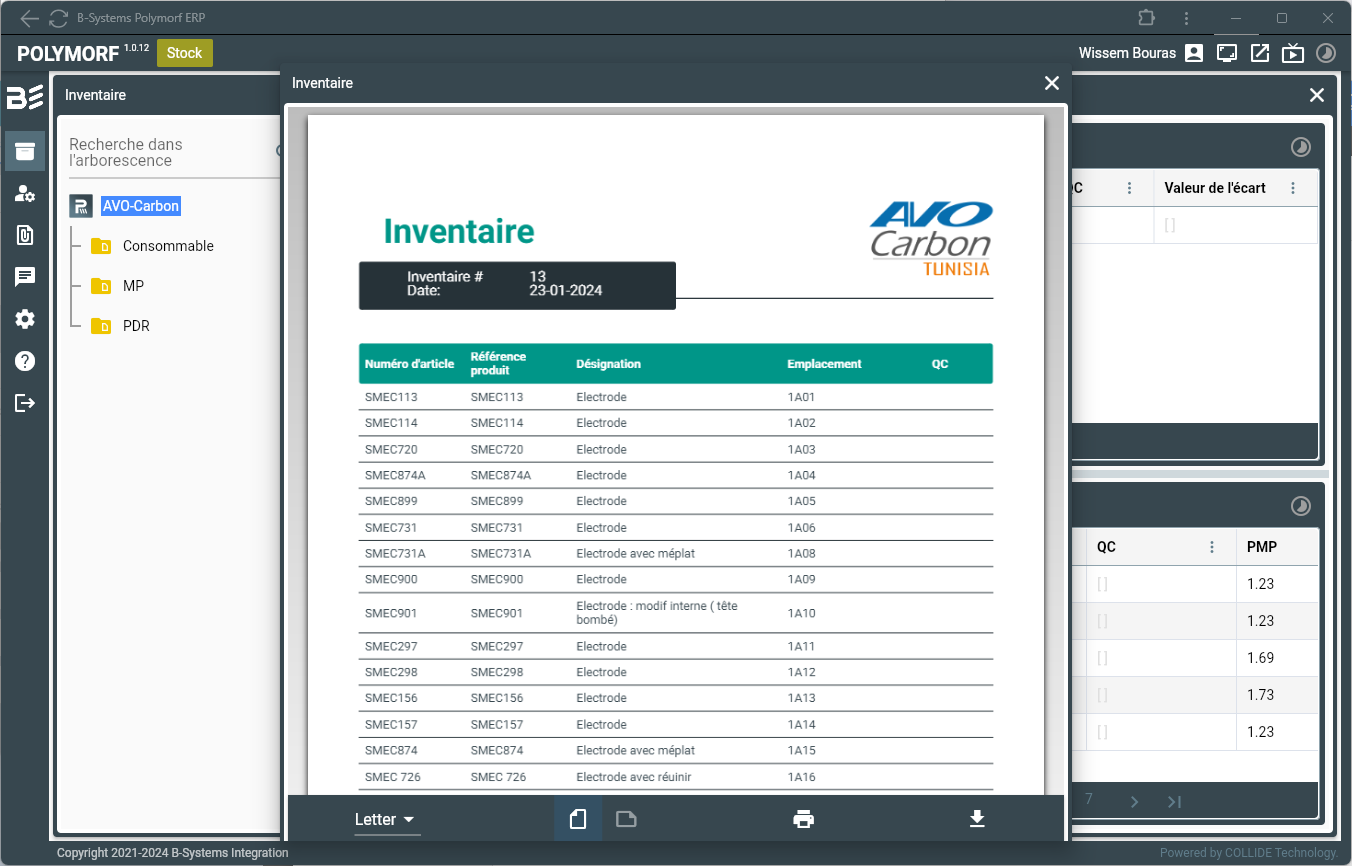
Task: Open the help question mark icon
Action: point(25,361)
